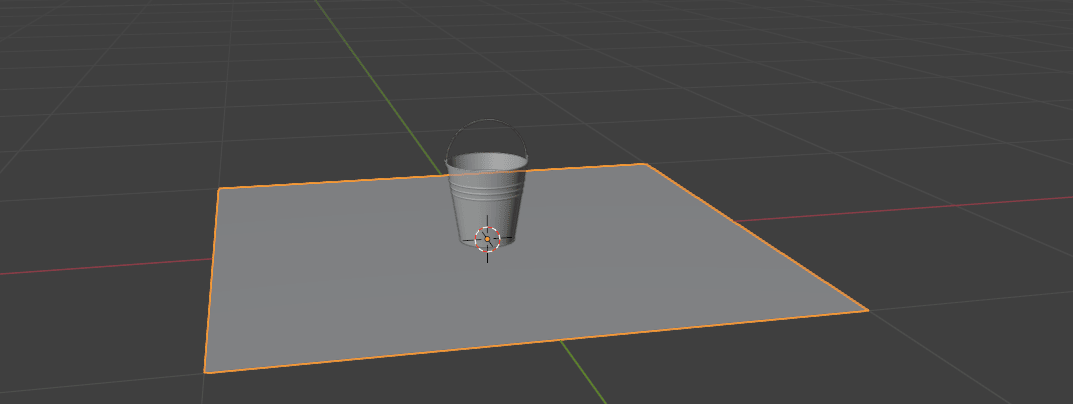Click the plane's far-left back corner

click(219, 189)
